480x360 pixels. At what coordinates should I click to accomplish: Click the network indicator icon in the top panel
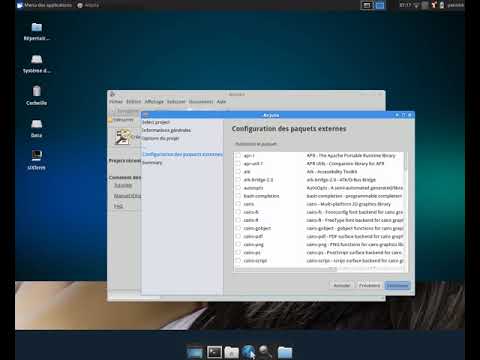click(417, 5)
